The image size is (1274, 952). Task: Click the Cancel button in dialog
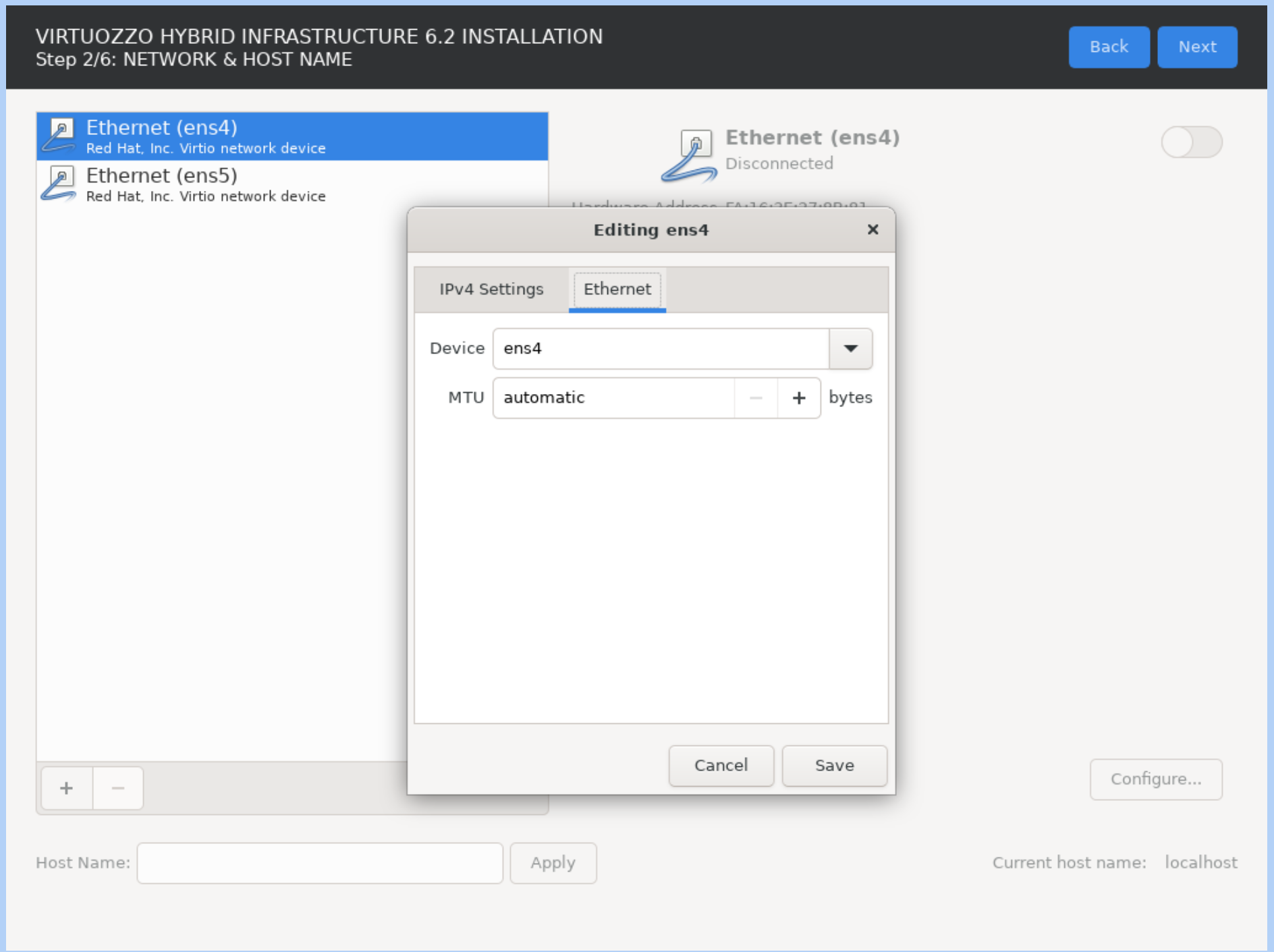[721, 765]
